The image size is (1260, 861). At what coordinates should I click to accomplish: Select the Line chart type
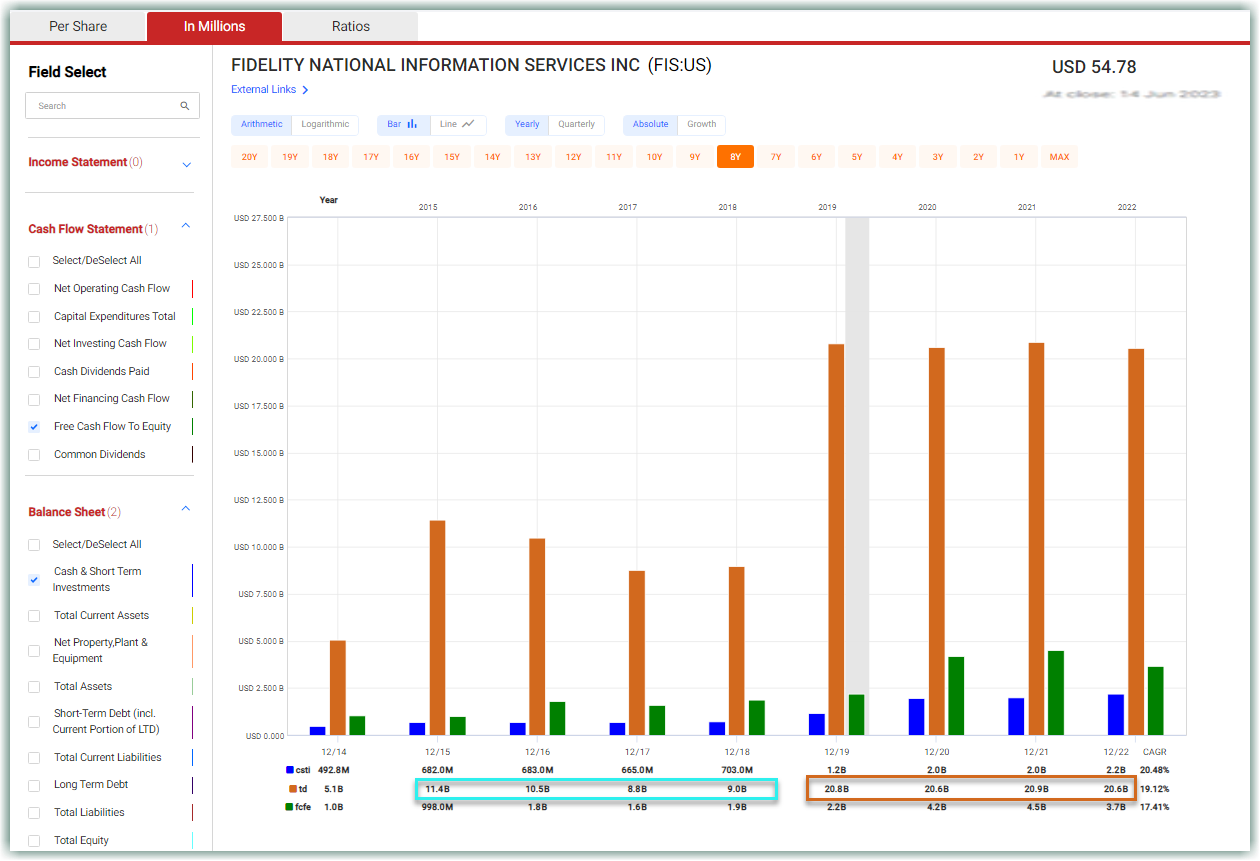coord(458,125)
